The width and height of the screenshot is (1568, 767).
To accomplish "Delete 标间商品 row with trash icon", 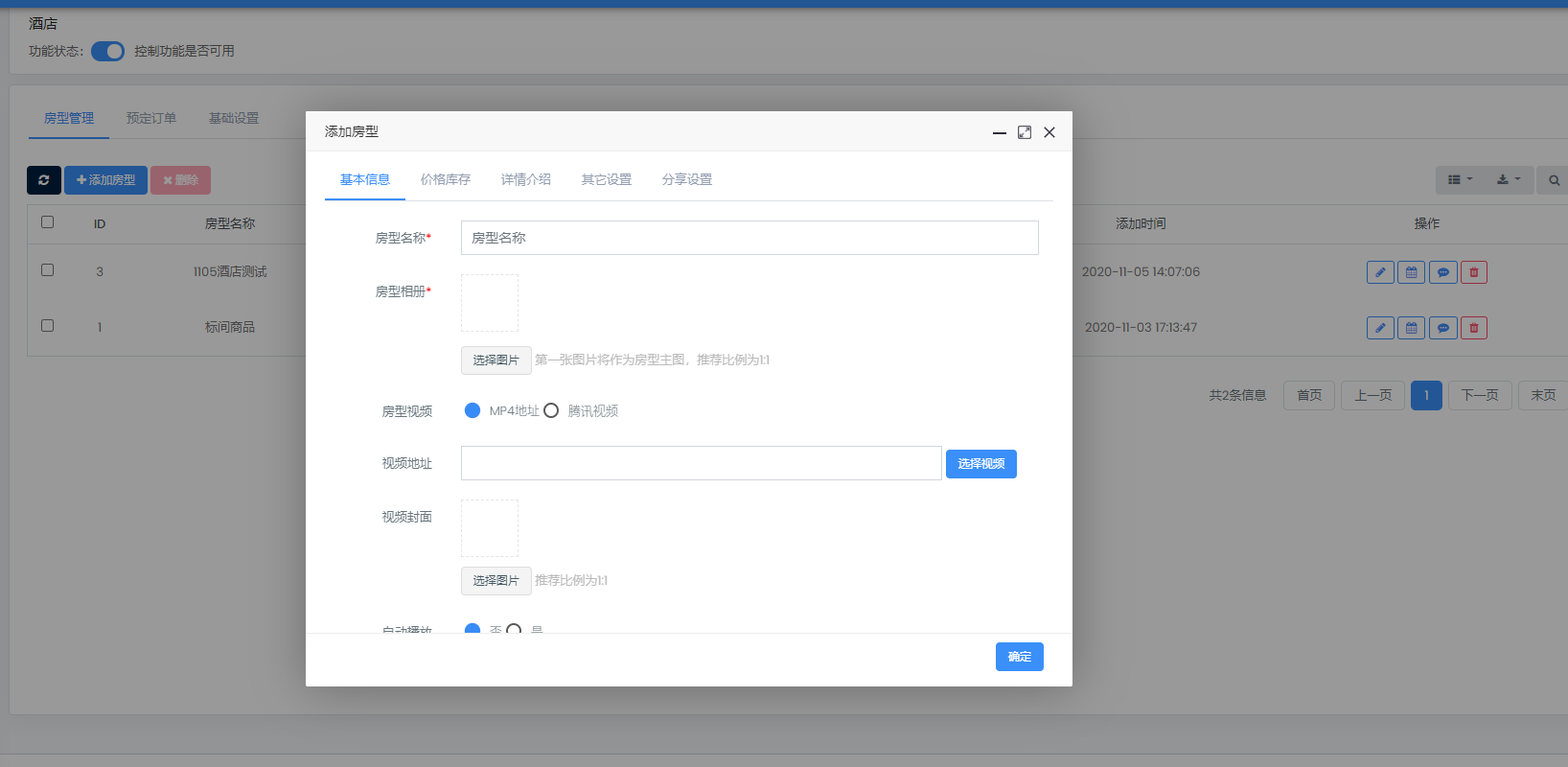I will pyautogui.click(x=1474, y=328).
